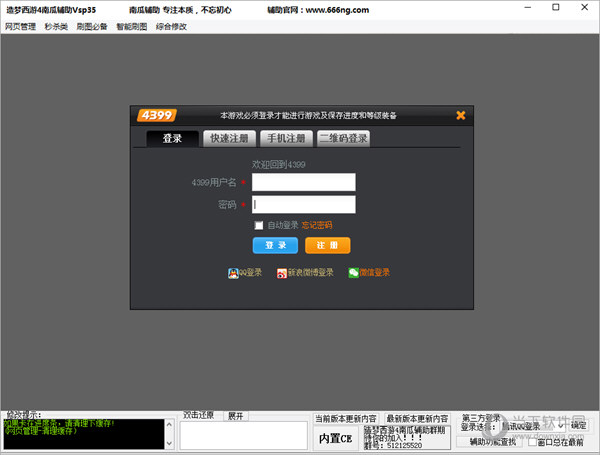Click the green hint text in black box
Viewport: 600px width, 455px height.
[59, 427]
